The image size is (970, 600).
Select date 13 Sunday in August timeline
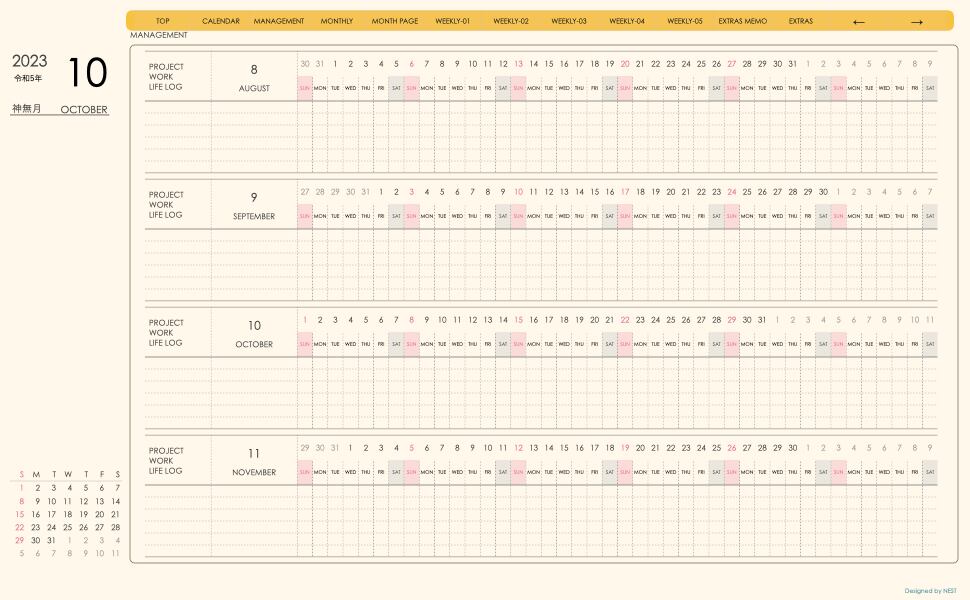518,64
